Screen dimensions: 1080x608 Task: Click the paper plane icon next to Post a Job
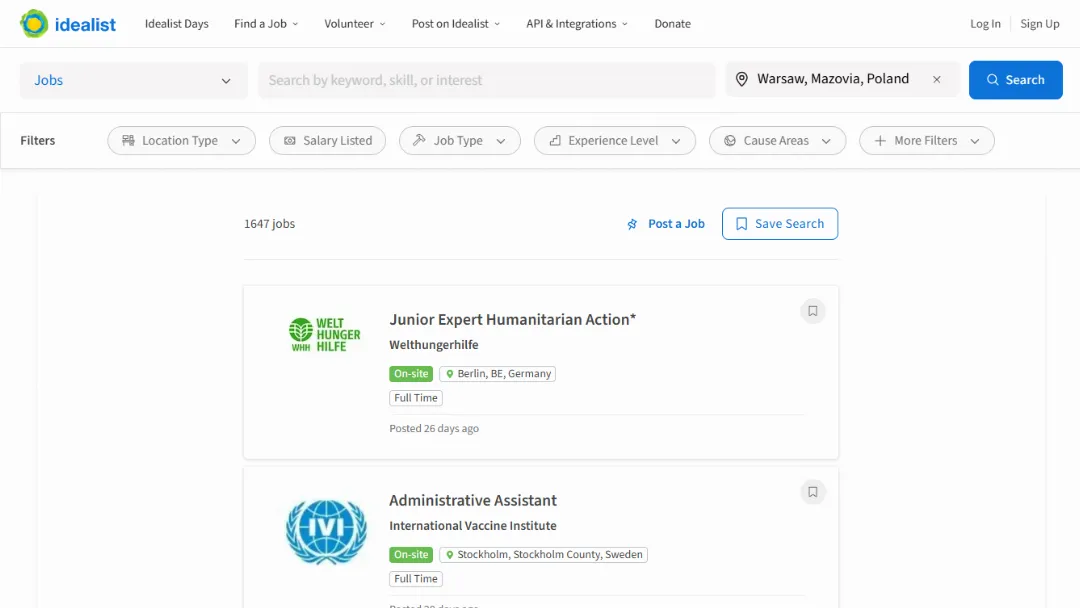coord(631,224)
